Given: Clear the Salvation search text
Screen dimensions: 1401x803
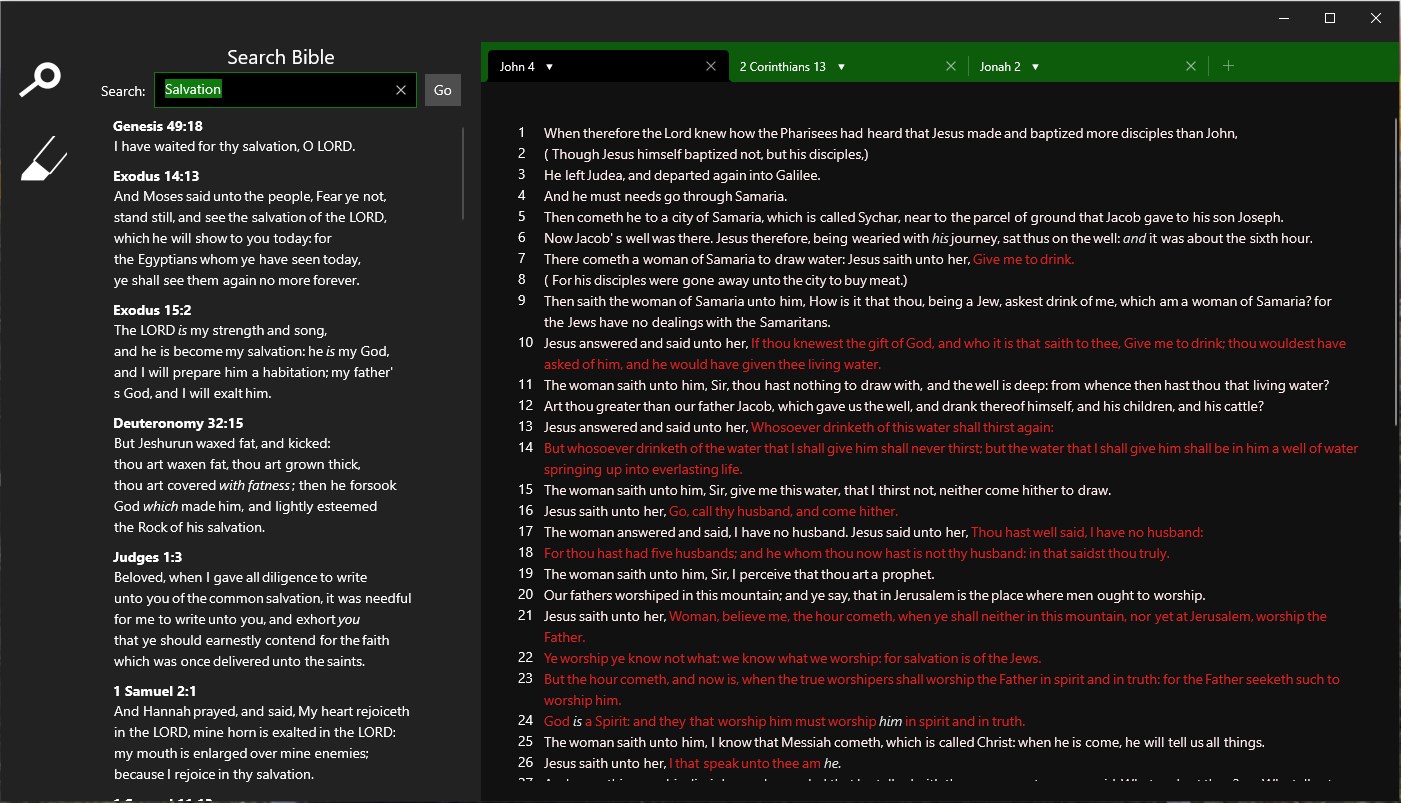Looking at the screenshot, I should [400, 90].
